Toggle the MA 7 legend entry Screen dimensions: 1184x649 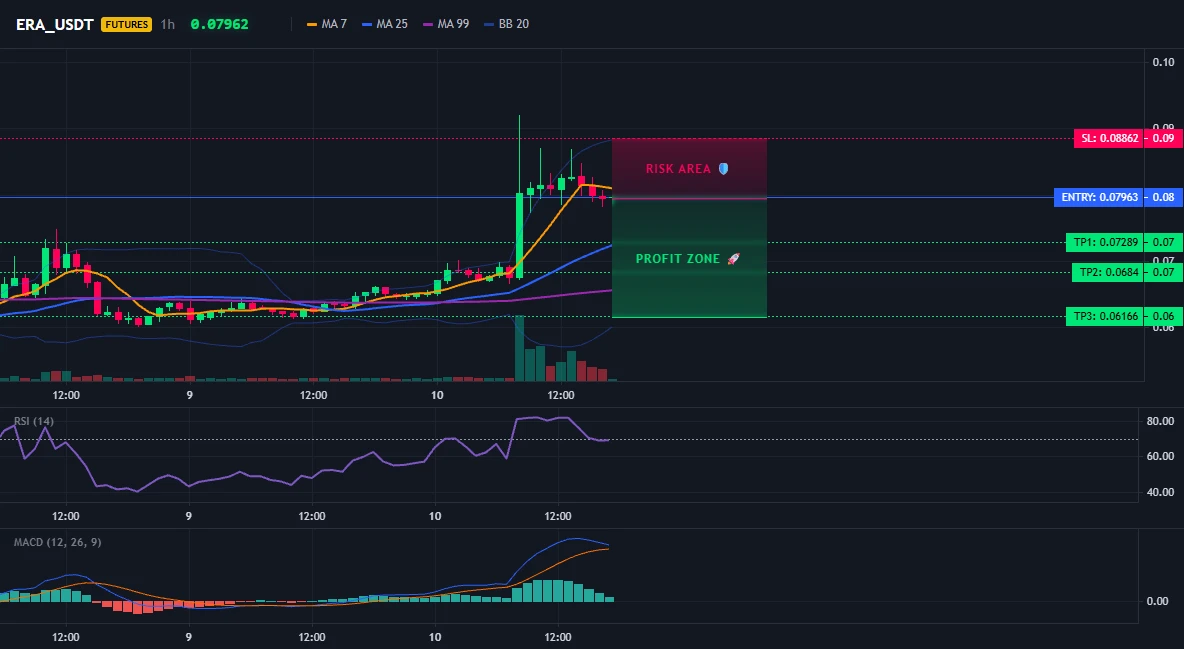pyautogui.click(x=327, y=24)
